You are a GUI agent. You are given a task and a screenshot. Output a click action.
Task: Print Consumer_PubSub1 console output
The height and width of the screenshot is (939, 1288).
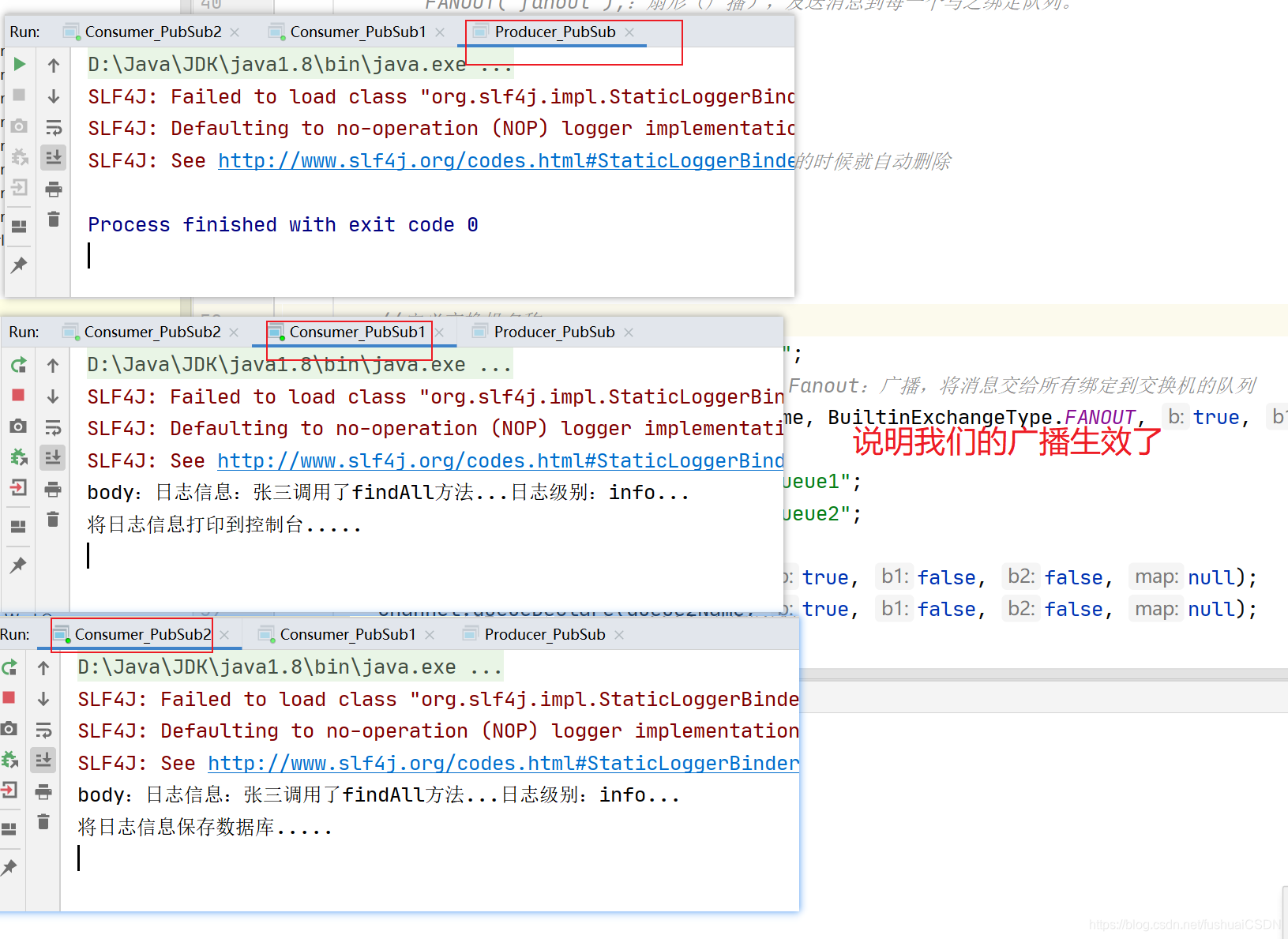(53, 489)
